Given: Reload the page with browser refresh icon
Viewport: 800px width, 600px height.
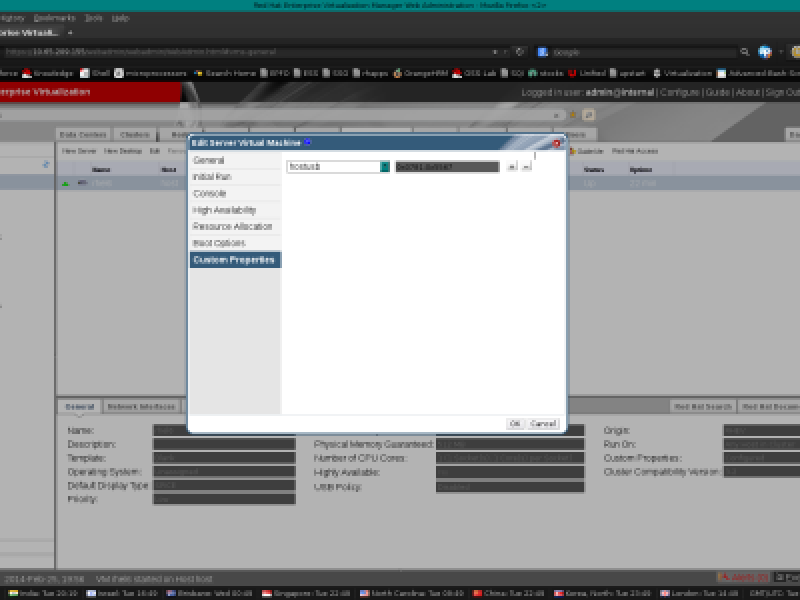Looking at the screenshot, I should coord(520,52).
